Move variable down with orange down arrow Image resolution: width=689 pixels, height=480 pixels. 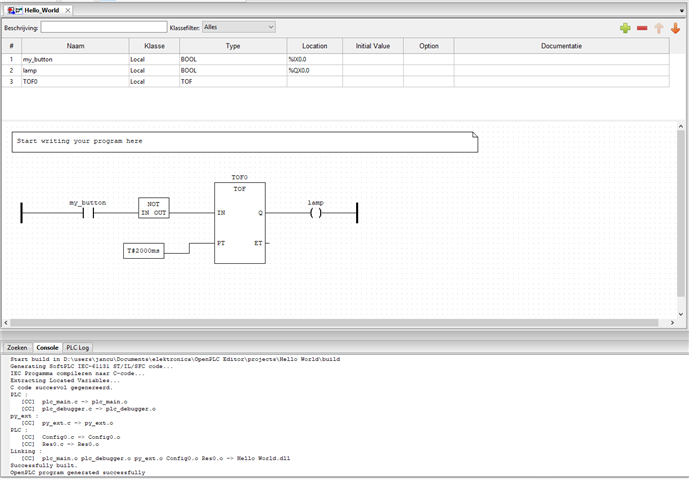(x=675, y=28)
